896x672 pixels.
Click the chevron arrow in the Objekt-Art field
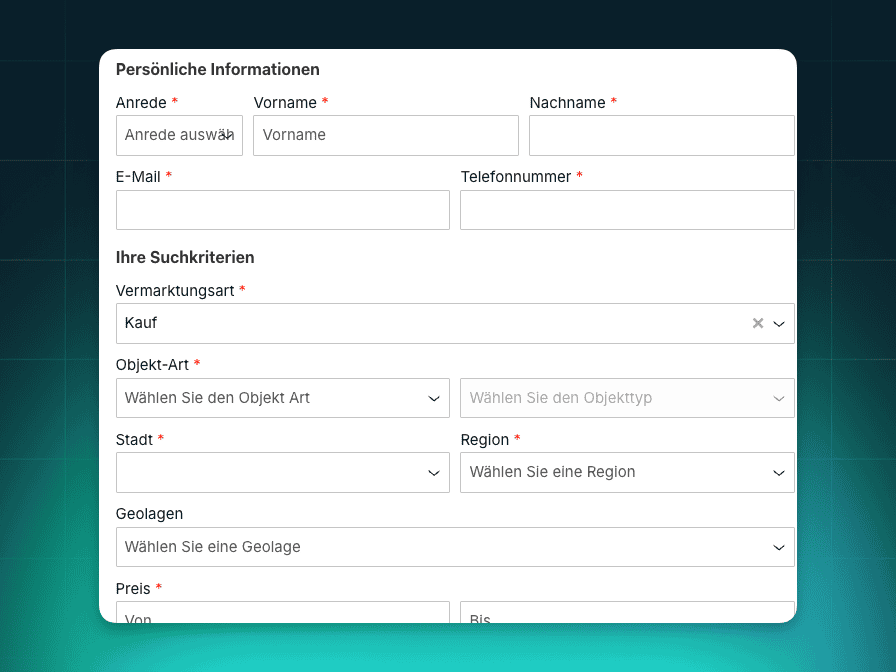(434, 398)
